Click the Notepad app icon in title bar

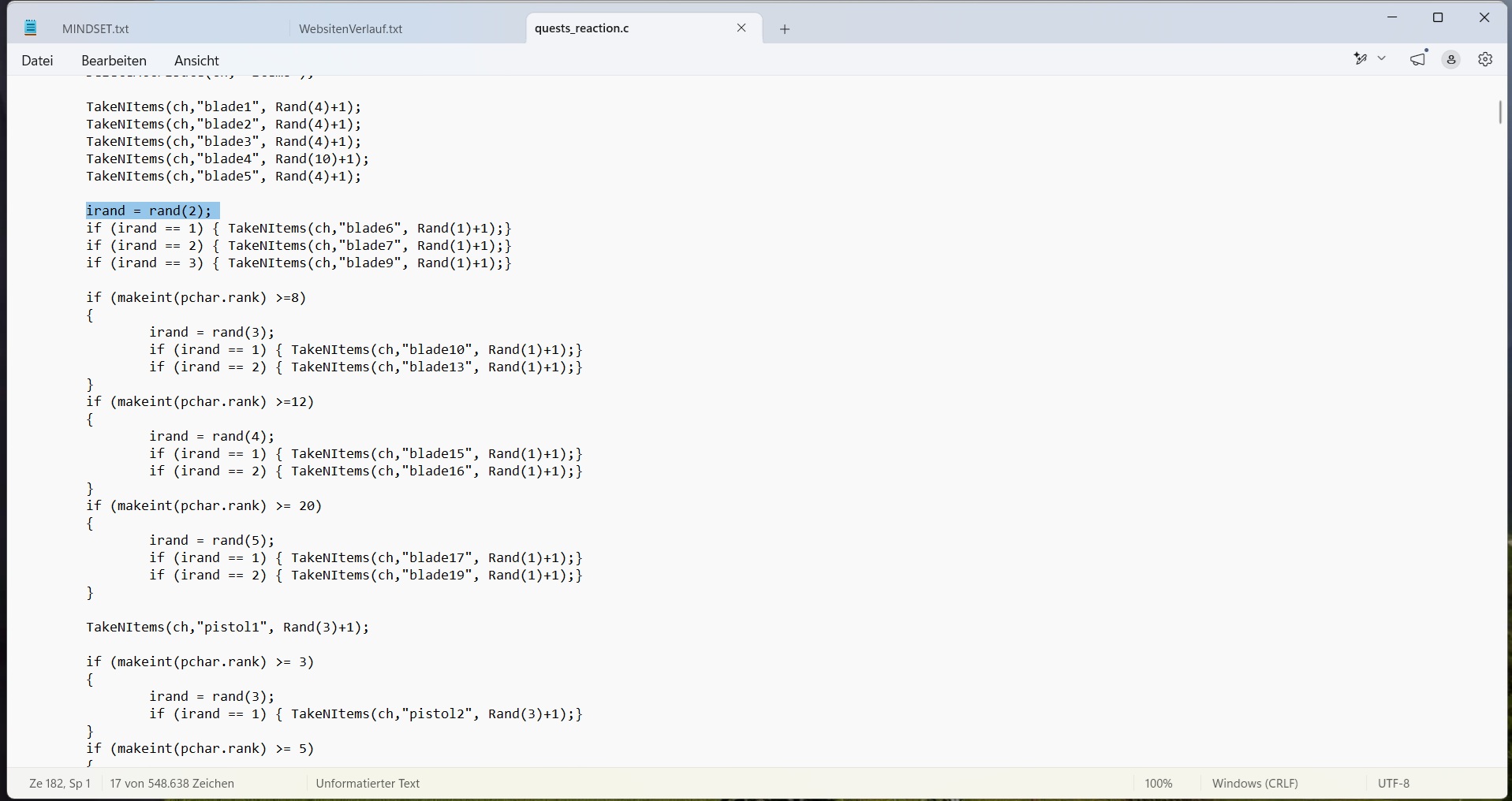[x=31, y=28]
